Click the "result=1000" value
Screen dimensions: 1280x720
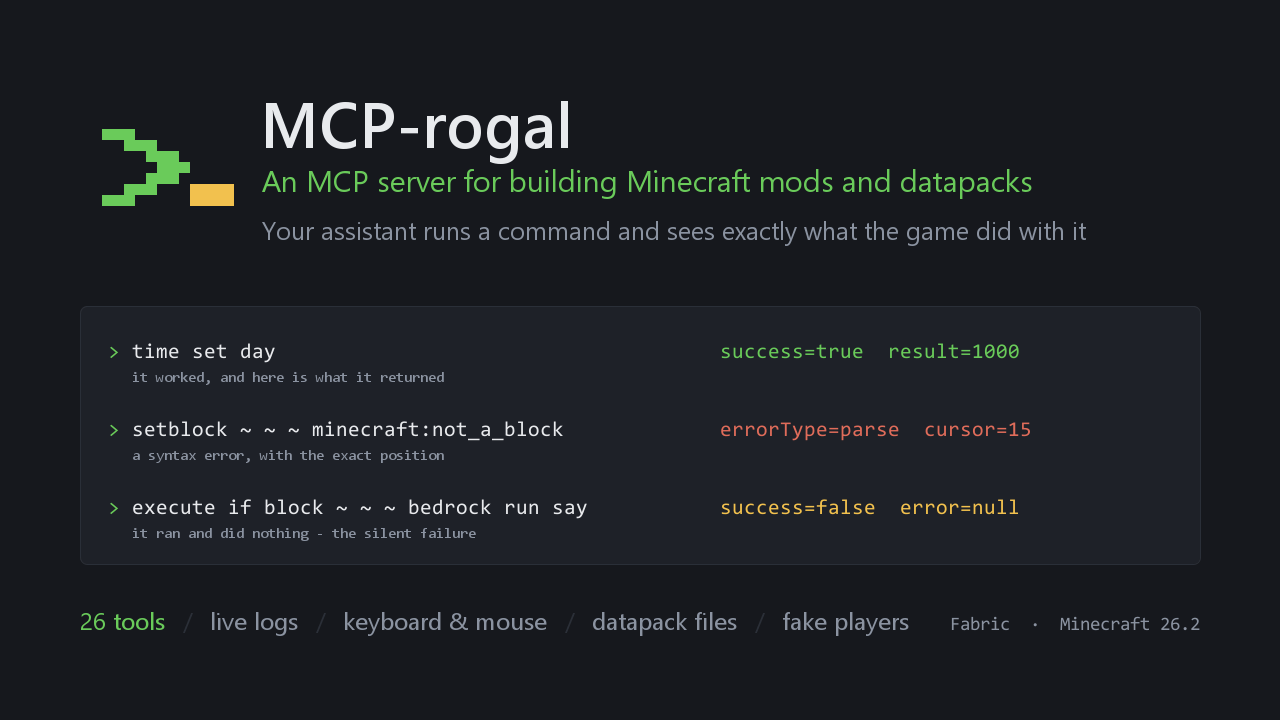coord(954,352)
